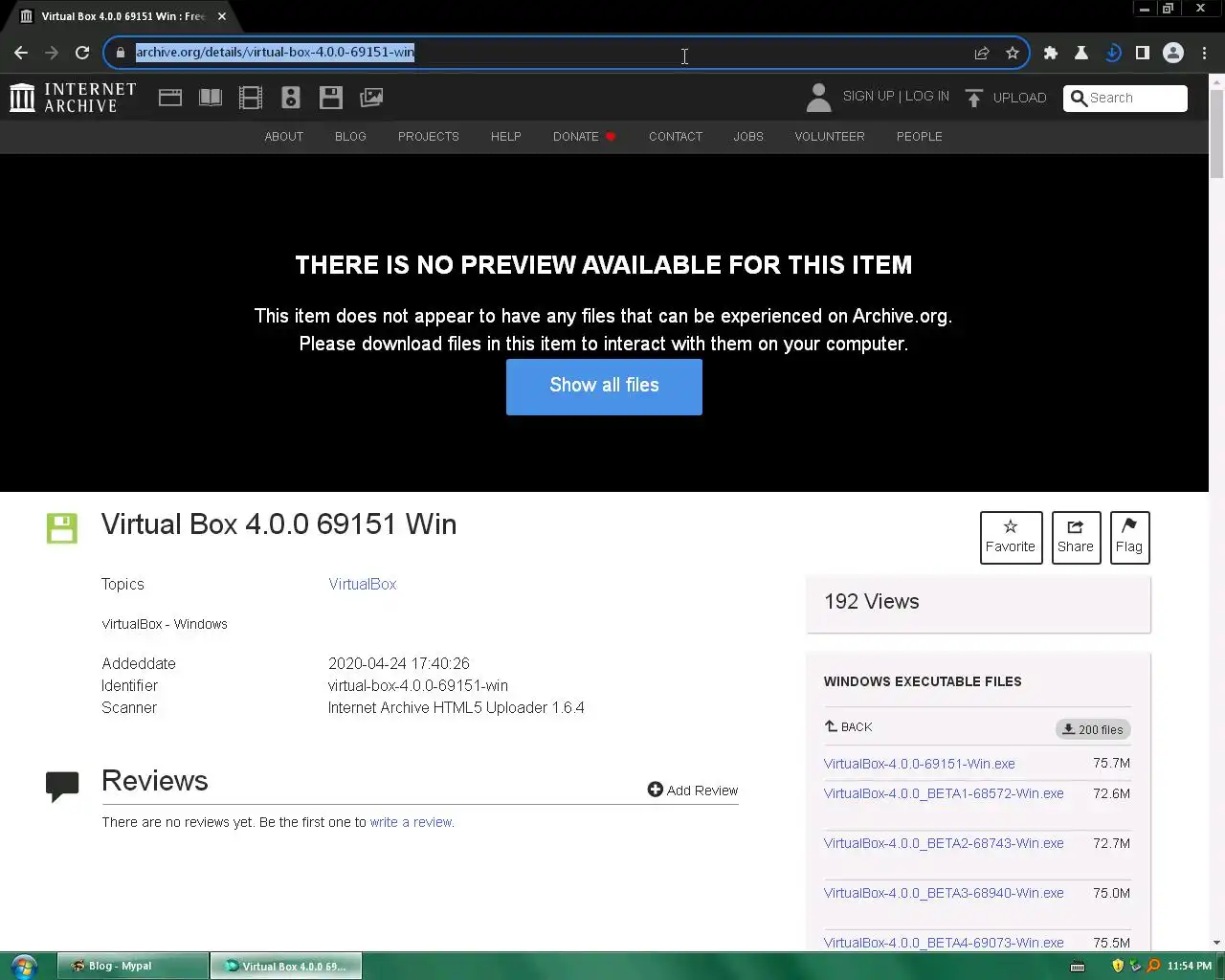Screen dimensions: 1225x980
Task: Open PEOPLE in the navigation bar
Action: pos(920,137)
